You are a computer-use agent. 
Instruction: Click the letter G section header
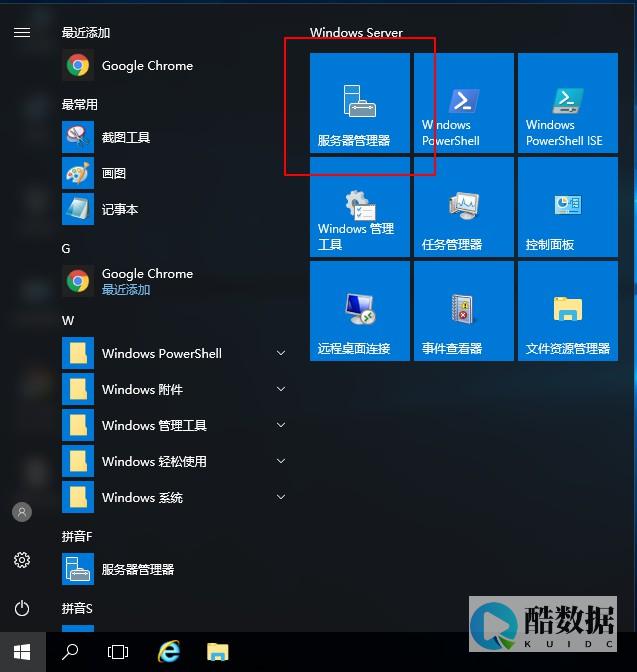[x=66, y=249]
